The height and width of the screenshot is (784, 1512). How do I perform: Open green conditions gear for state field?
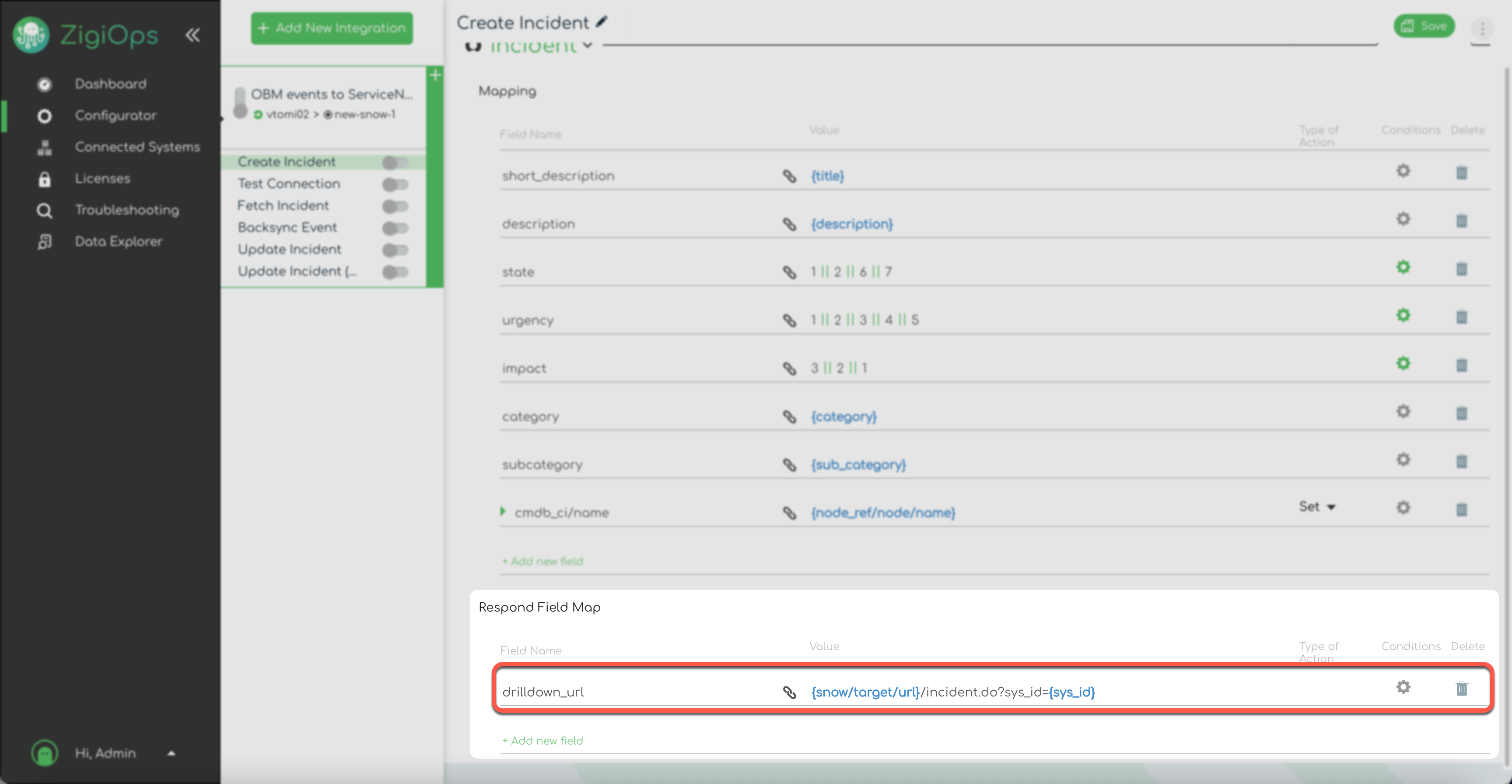pyautogui.click(x=1403, y=267)
